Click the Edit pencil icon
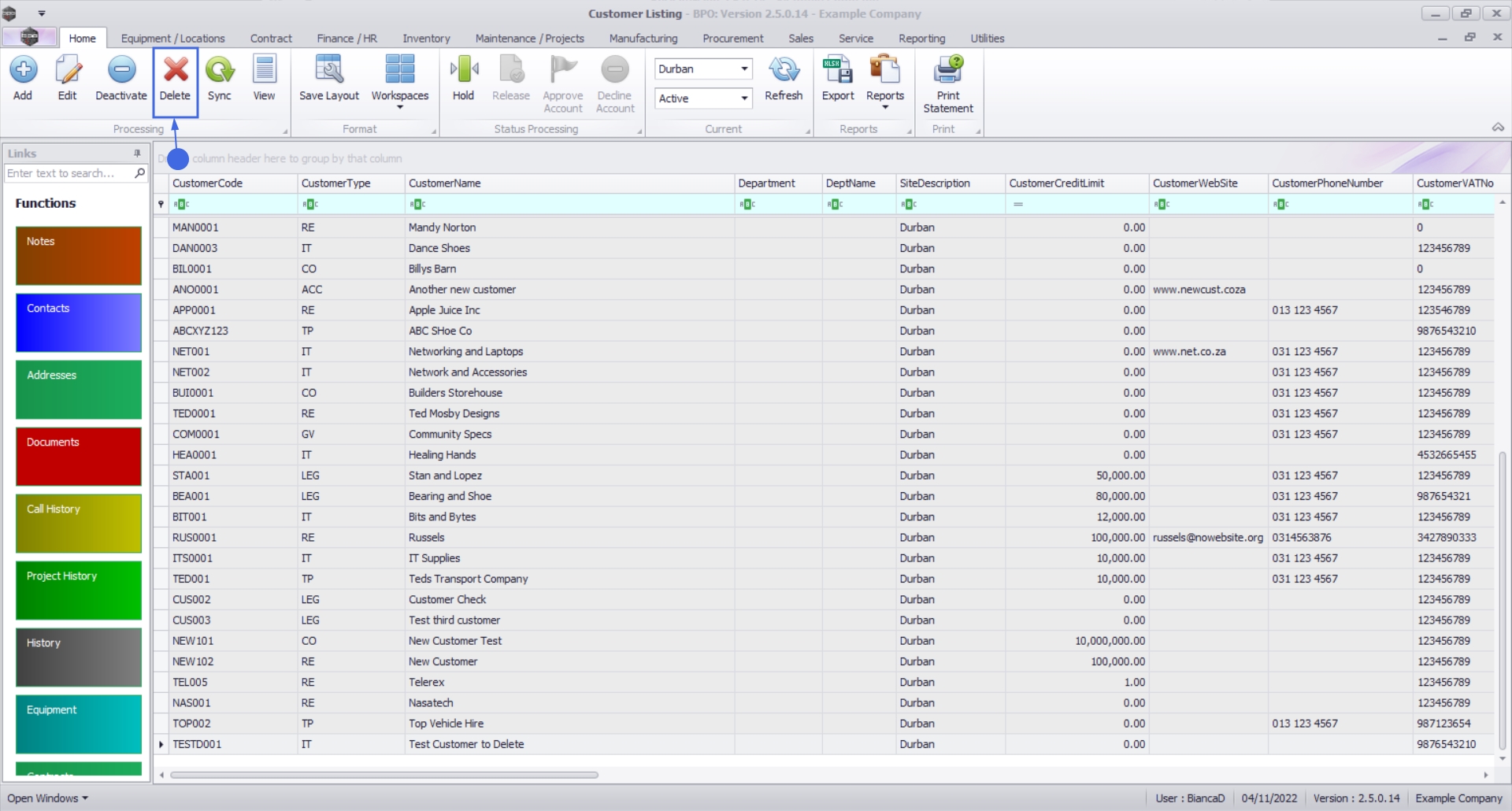The width and height of the screenshot is (1512, 811). point(68,70)
